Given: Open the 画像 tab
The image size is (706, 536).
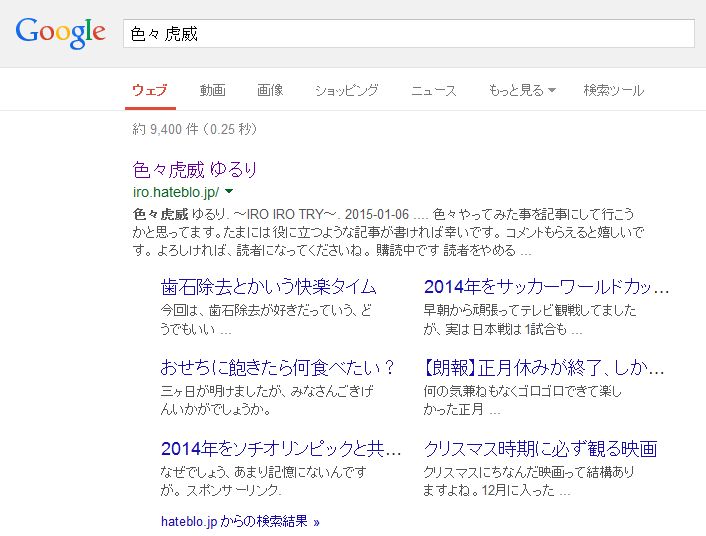Looking at the screenshot, I should click(270, 90).
